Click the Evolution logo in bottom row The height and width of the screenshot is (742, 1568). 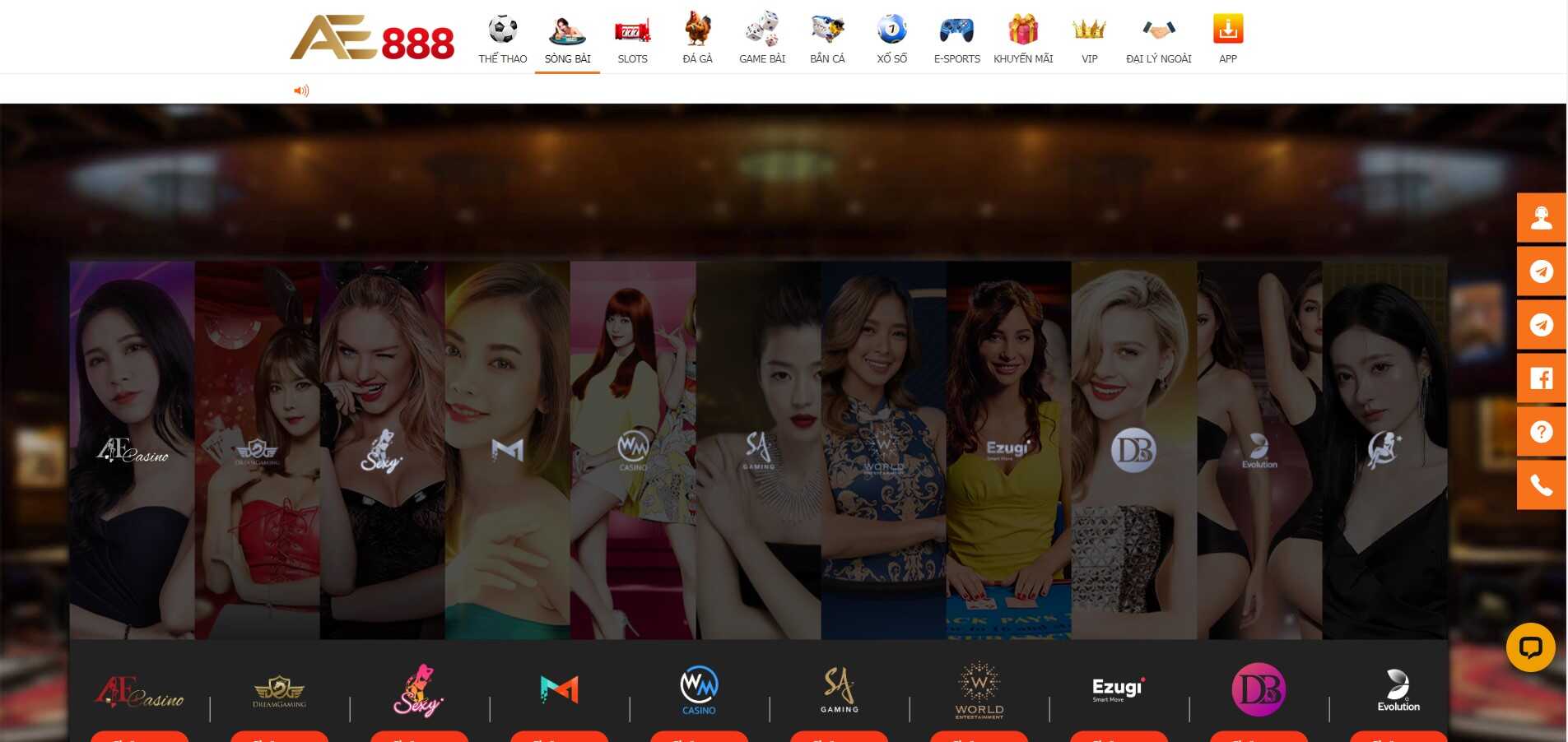(1398, 689)
